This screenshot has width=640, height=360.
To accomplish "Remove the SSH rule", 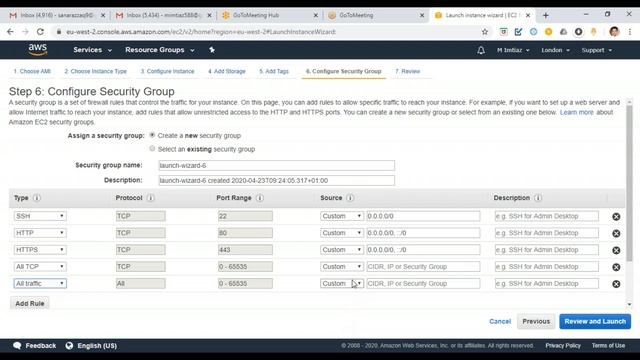I will point(616,217).
